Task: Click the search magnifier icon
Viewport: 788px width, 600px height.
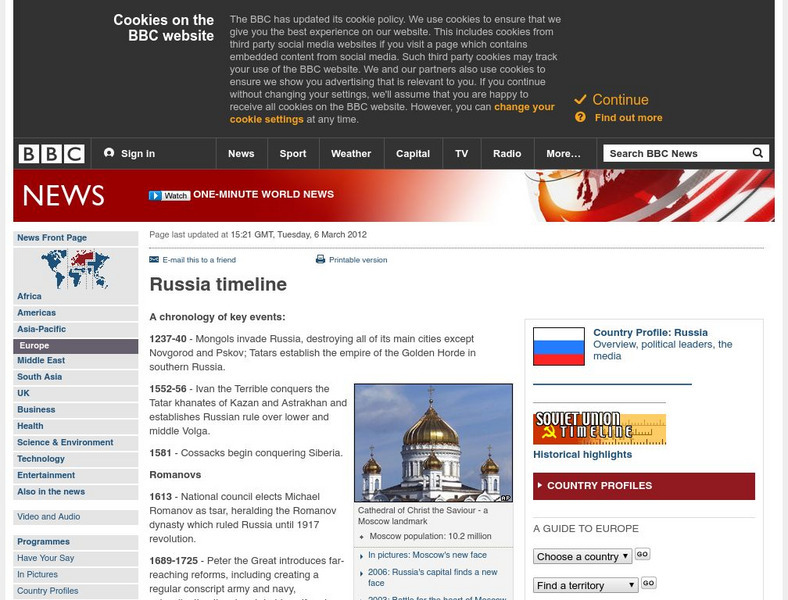Action: coord(757,153)
